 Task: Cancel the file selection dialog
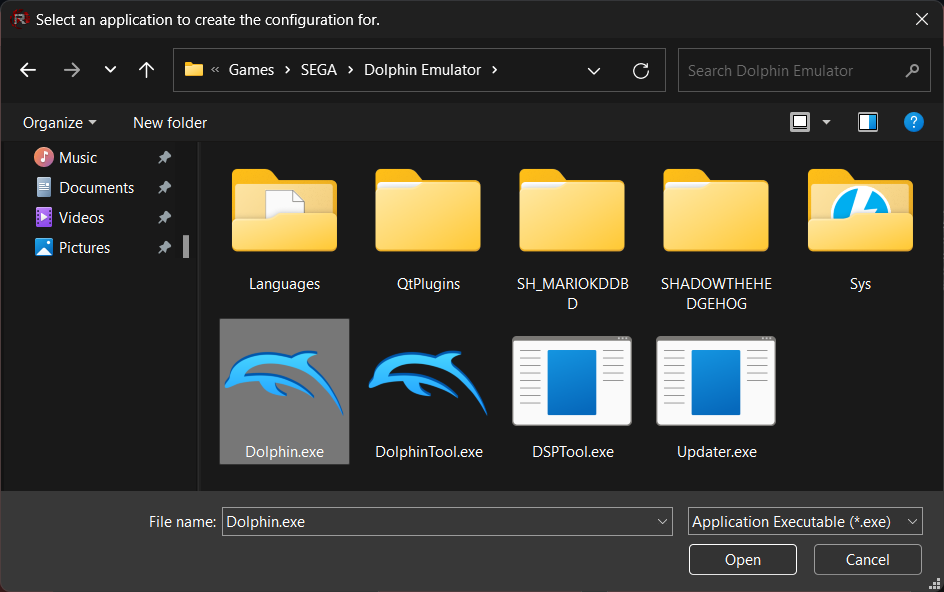(868, 559)
